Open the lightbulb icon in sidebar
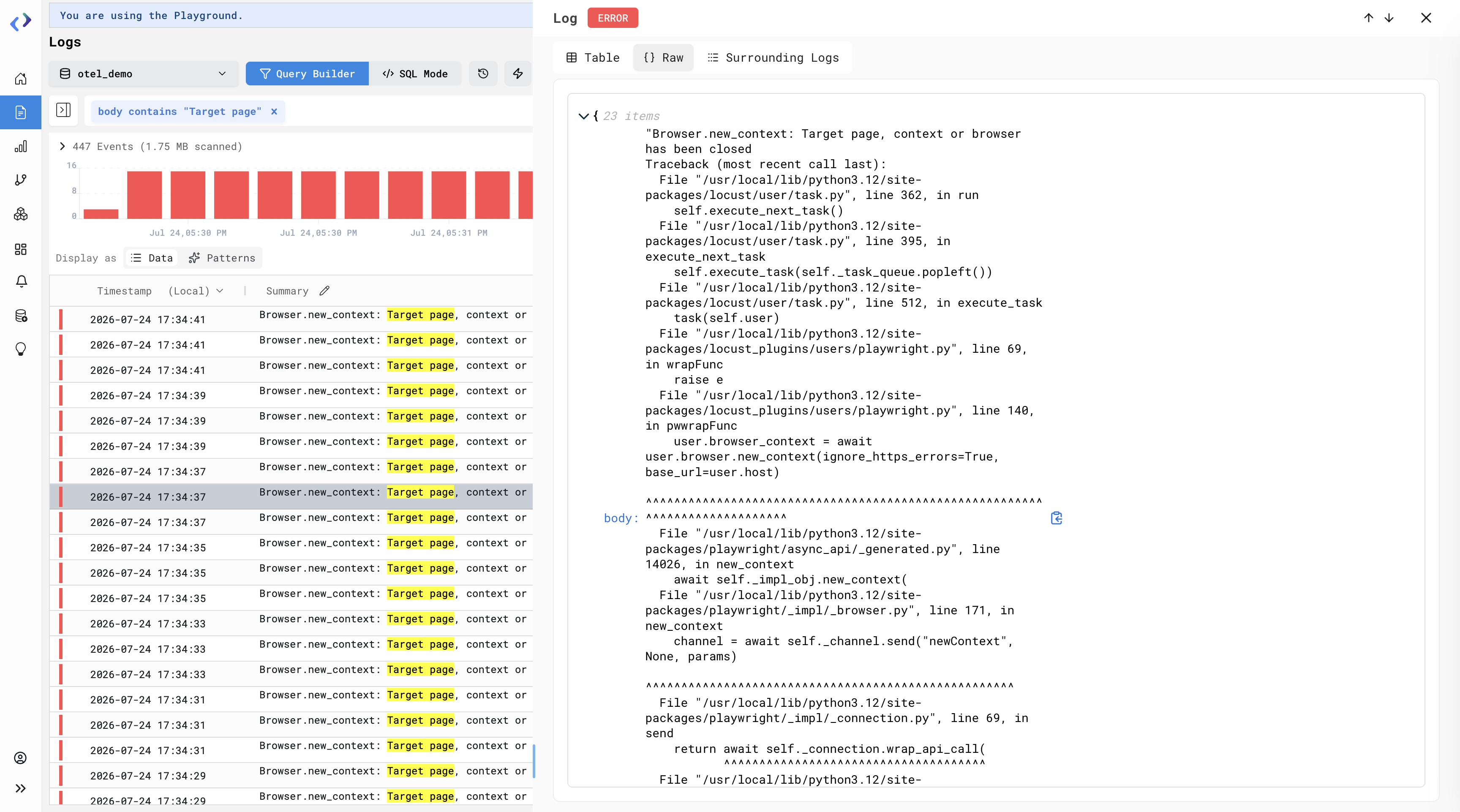Screen dimensions: 1460x812 20,349
